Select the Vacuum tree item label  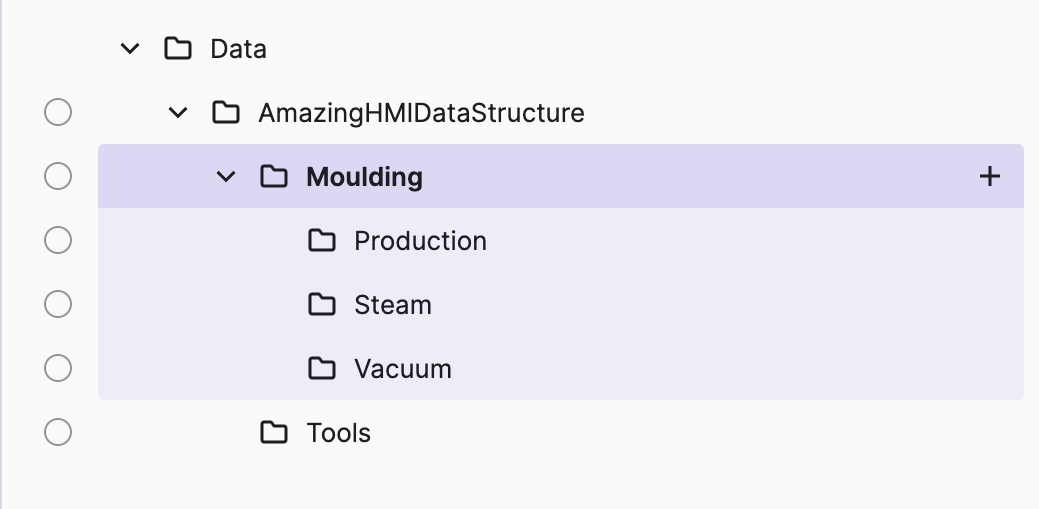[x=403, y=369]
